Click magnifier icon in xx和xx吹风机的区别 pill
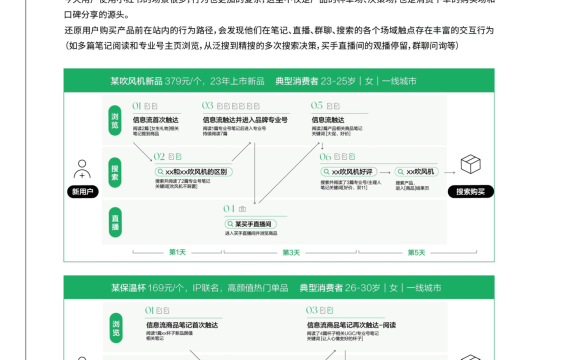This screenshot has height=360, width=570. point(160,172)
